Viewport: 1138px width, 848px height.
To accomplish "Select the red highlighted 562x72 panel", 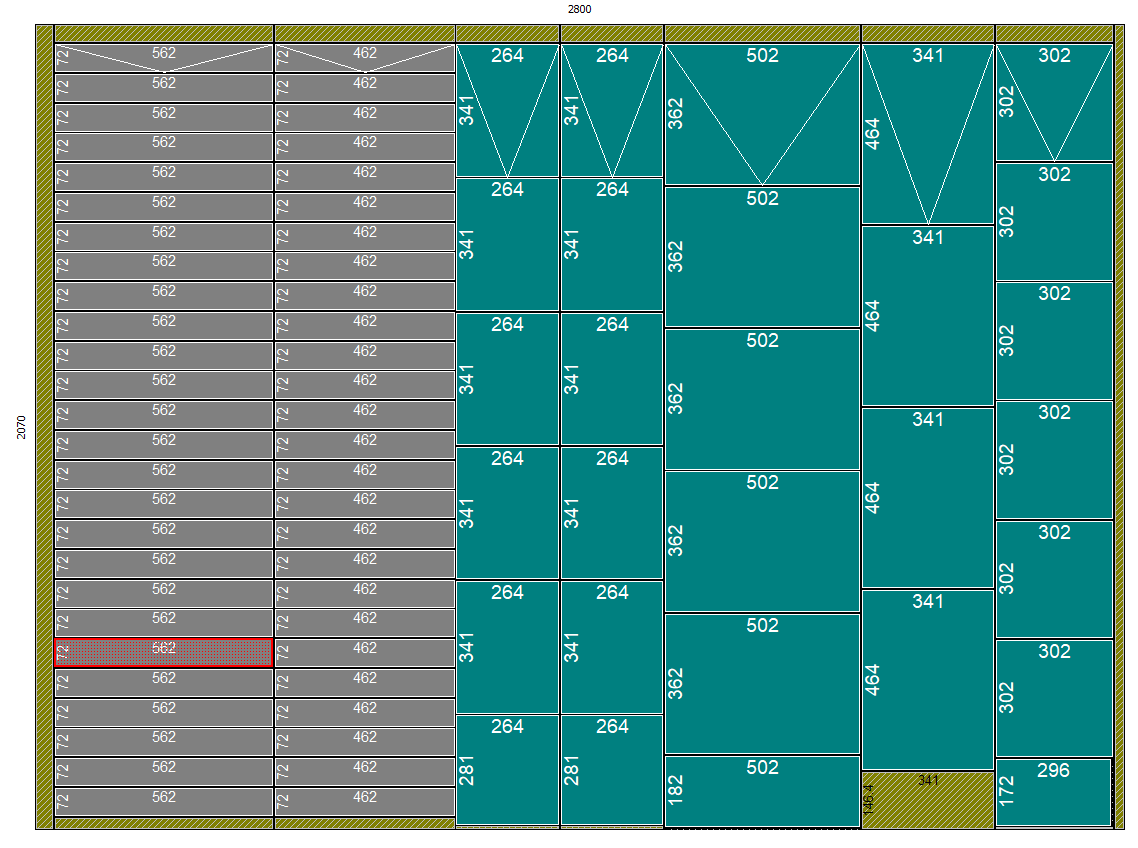I will [163, 653].
